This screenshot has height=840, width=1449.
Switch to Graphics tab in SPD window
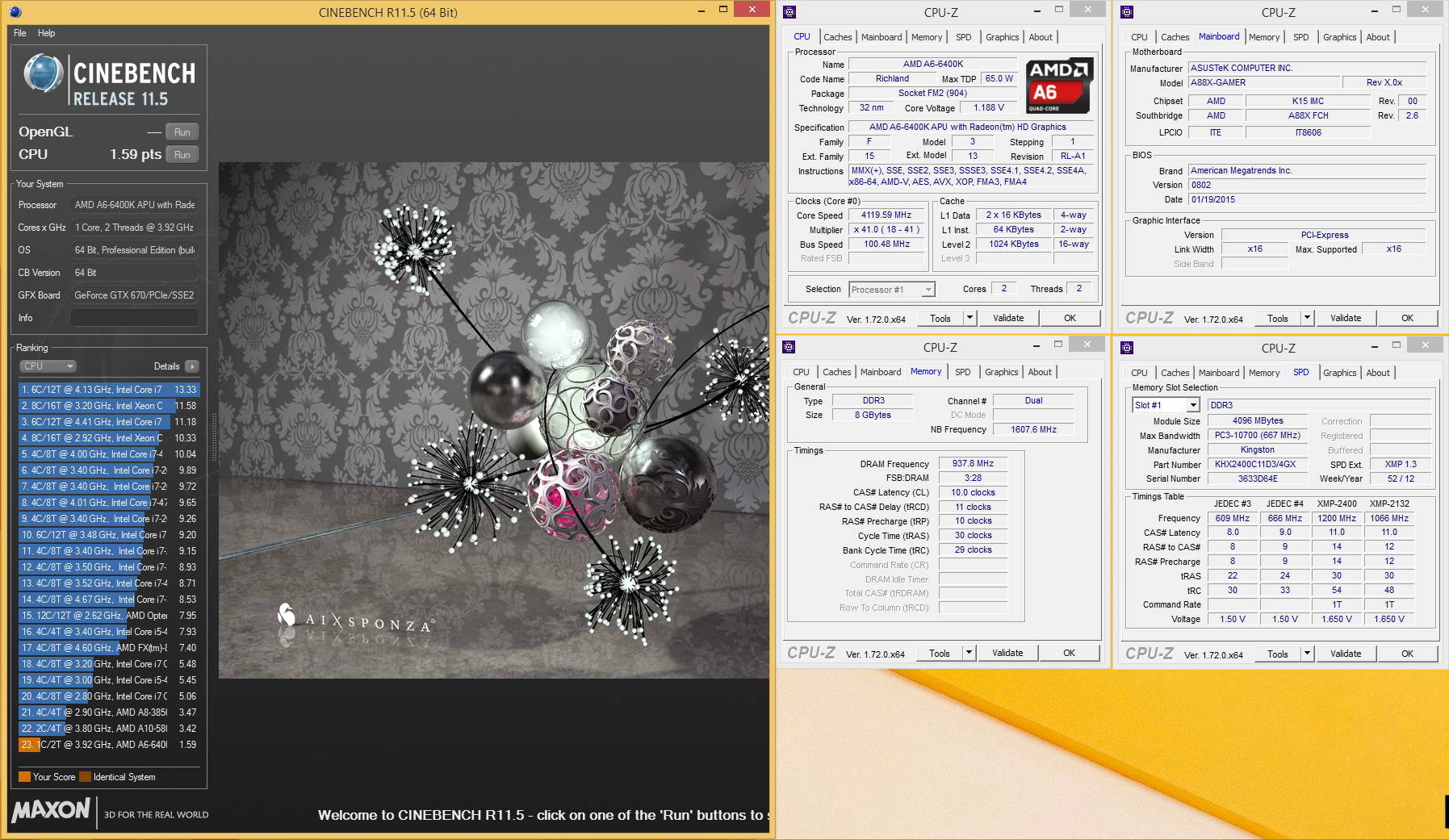point(1340,373)
